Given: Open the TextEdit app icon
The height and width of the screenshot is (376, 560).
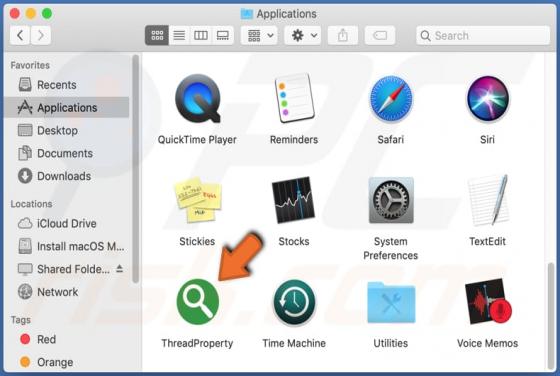Looking at the screenshot, I should [x=488, y=200].
